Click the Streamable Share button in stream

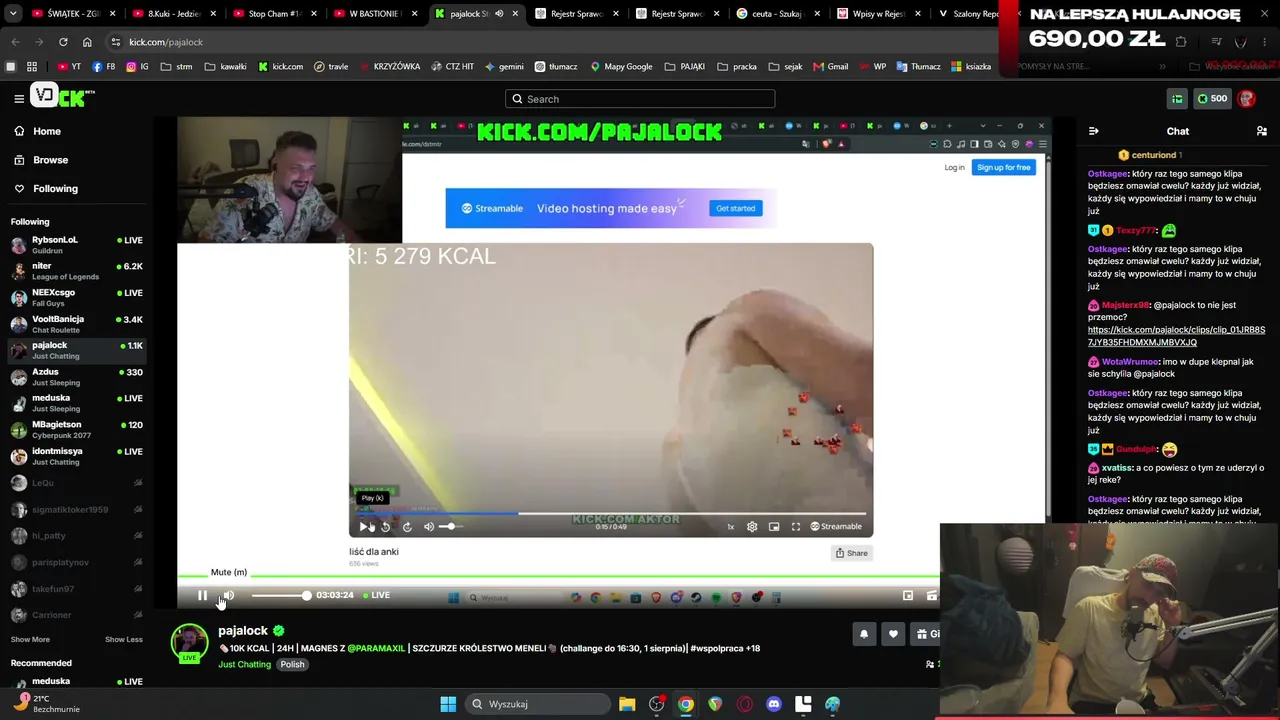[x=852, y=553]
